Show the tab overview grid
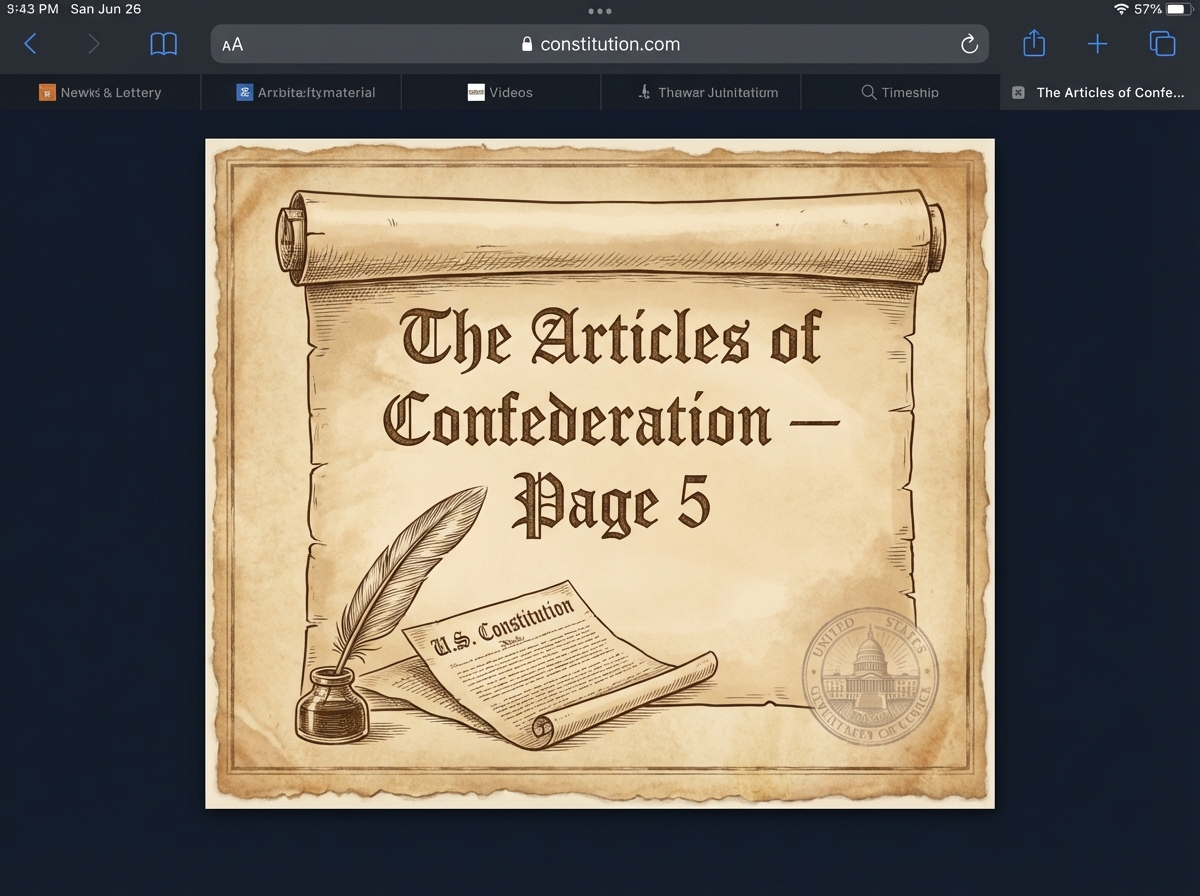Image resolution: width=1200 pixels, height=896 pixels. [x=1162, y=44]
